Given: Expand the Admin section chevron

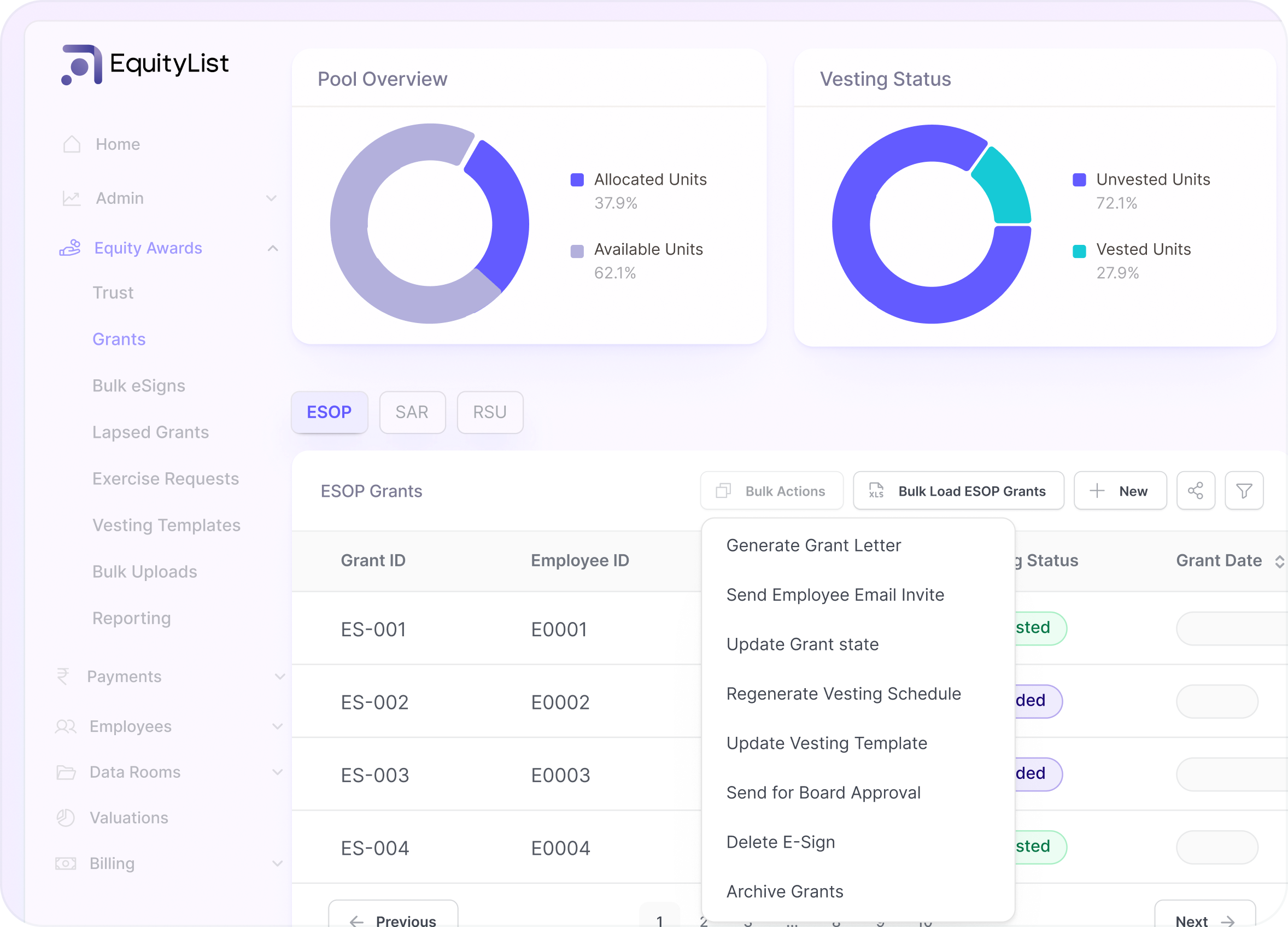Looking at the screenshot, I should point(272,198).
